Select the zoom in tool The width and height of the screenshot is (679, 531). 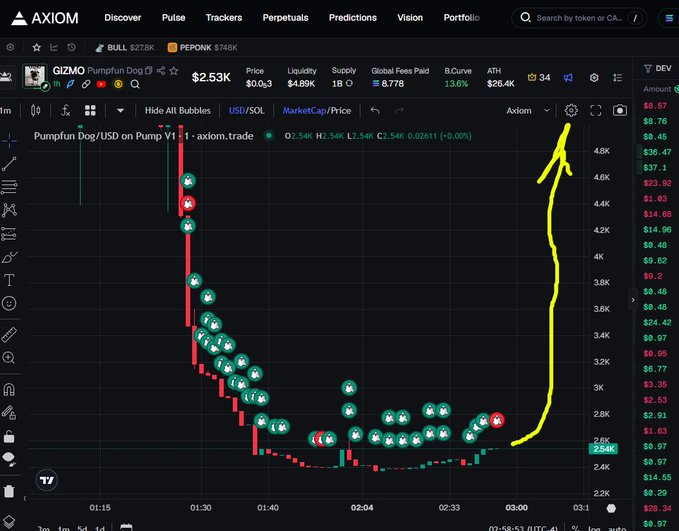click(x=9, y=358)
